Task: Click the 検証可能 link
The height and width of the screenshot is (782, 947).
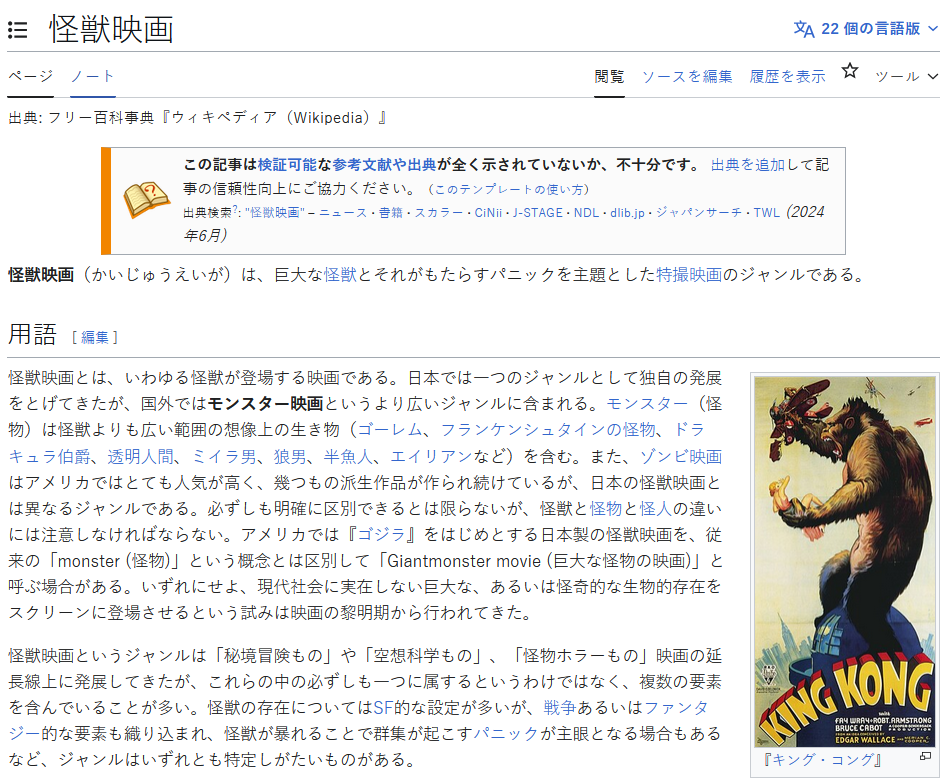Action: [287, 165]
